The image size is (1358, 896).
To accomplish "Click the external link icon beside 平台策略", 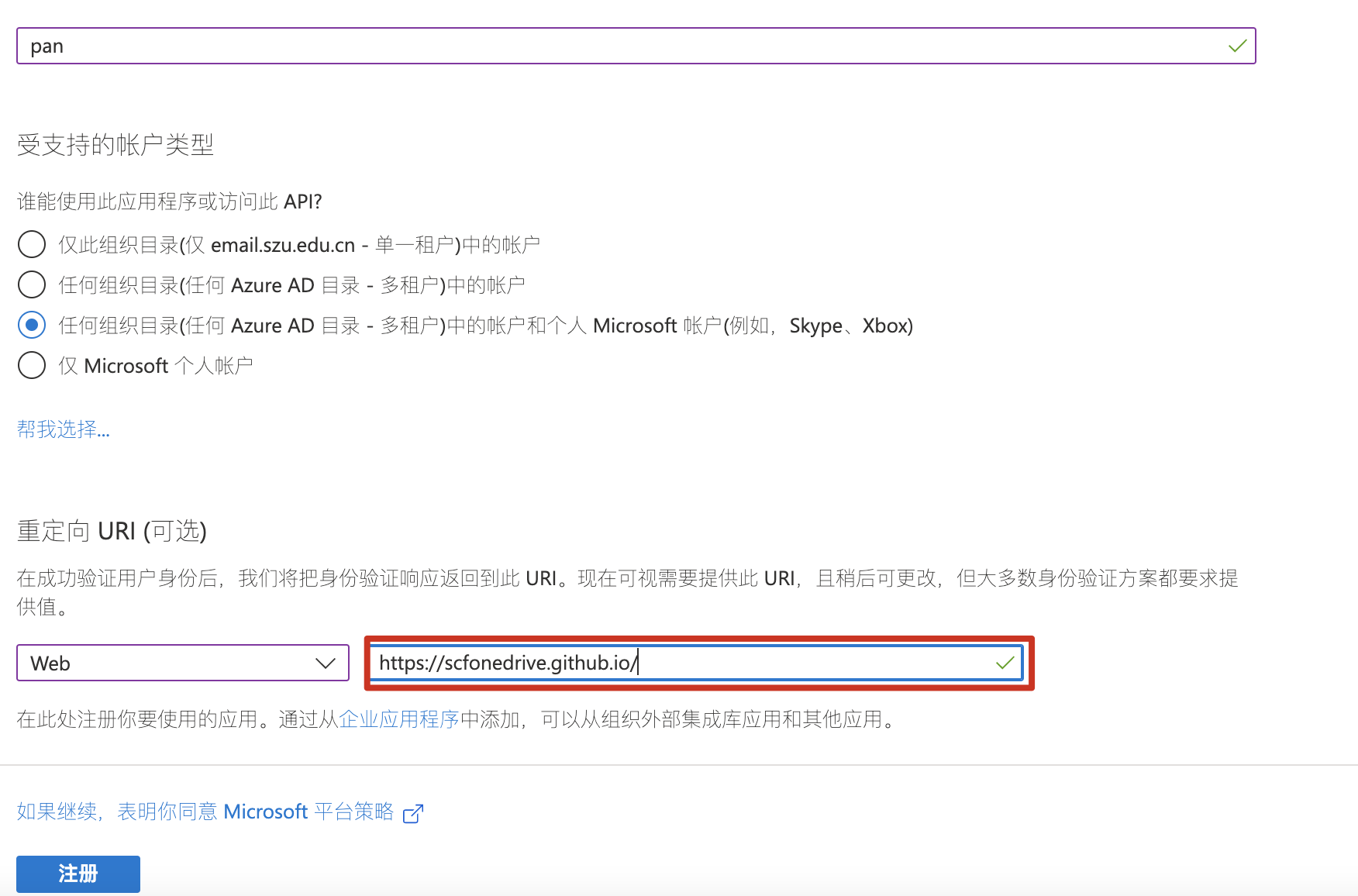I will [x=413, y=813].
